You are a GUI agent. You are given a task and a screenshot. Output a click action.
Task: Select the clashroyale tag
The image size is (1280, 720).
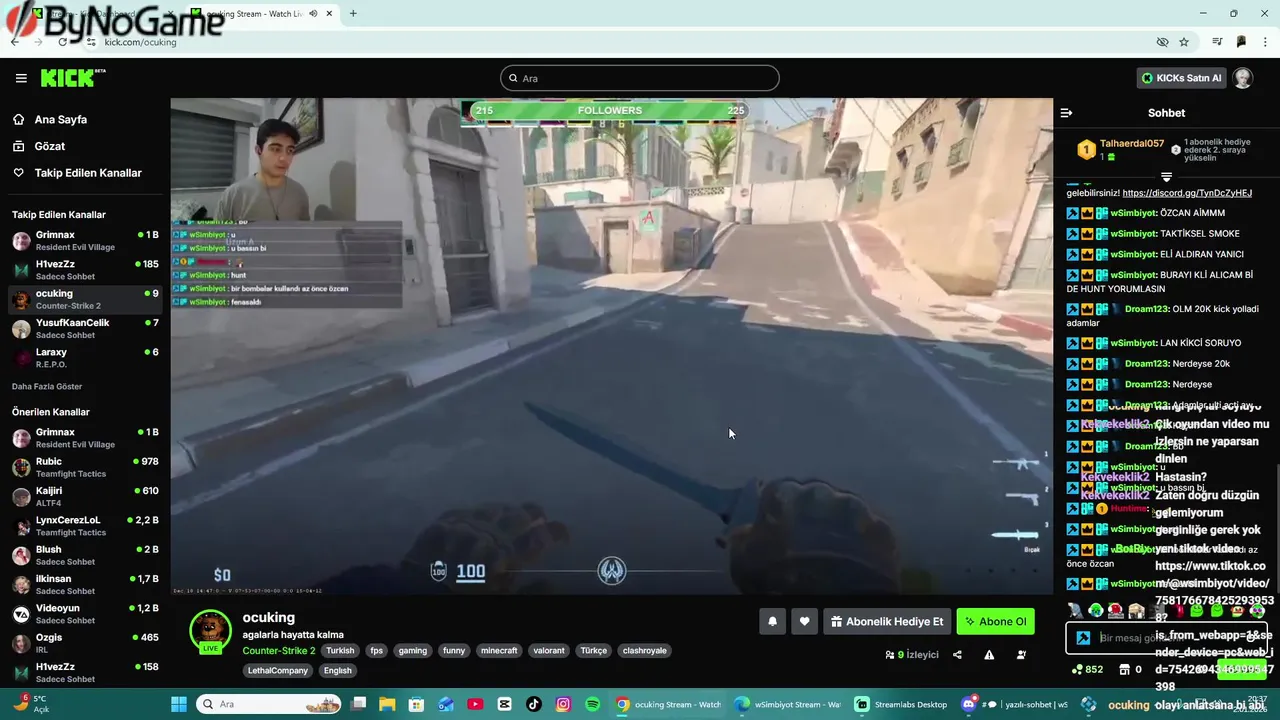tap(644, 650)
